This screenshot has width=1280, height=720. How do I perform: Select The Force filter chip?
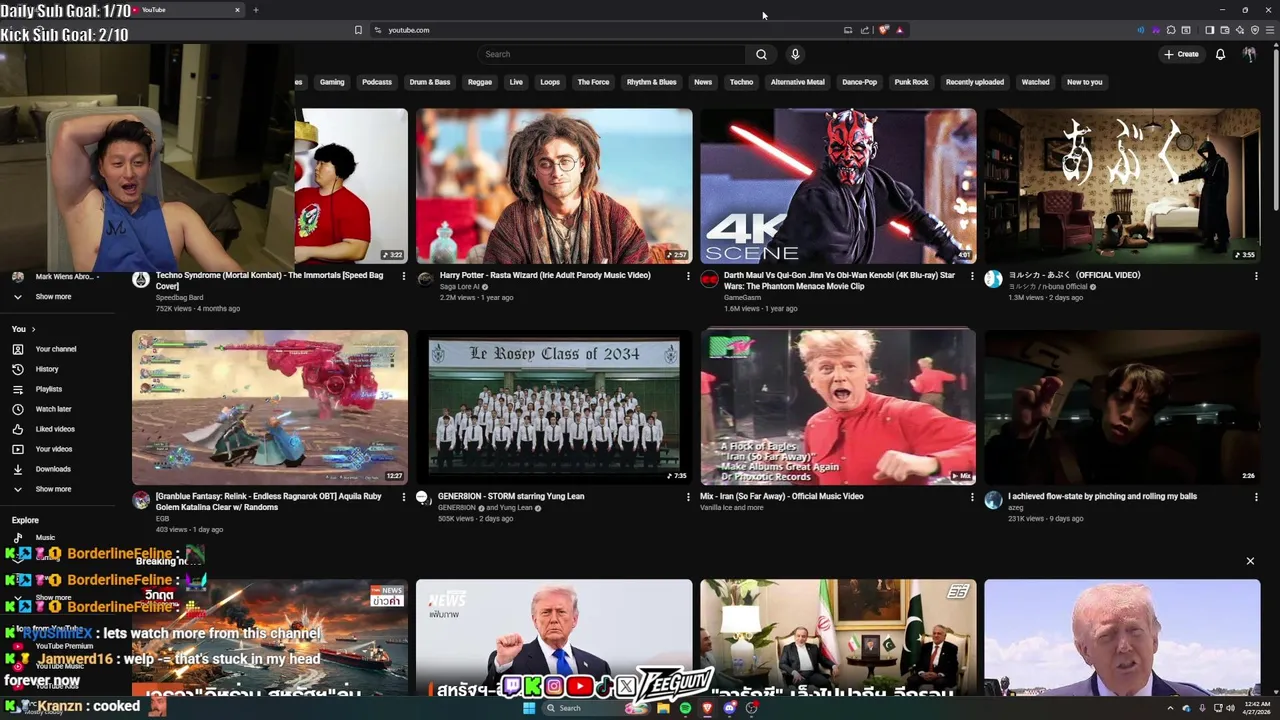tap(593, 82)
